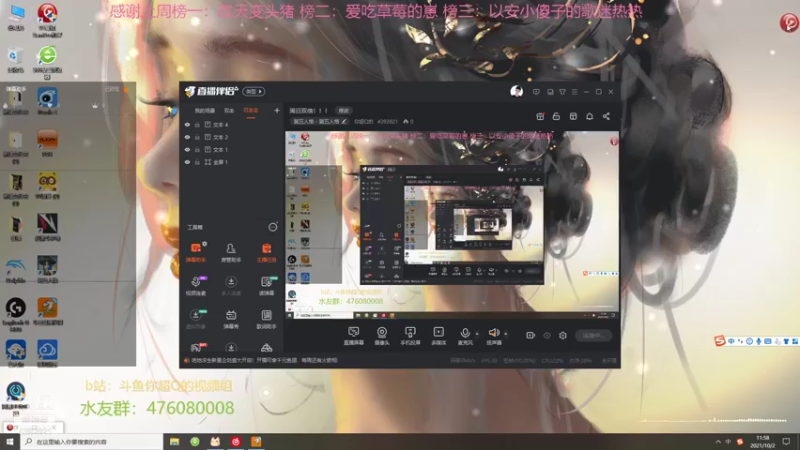Hide the 全屏 1 layer
Screen dimensions: 800x450
tap(187, 162)
